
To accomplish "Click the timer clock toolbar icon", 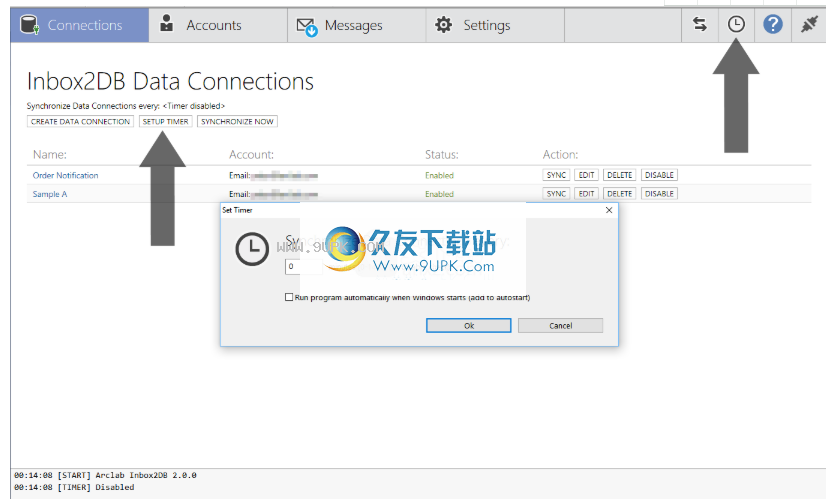I will click(736, 24).
